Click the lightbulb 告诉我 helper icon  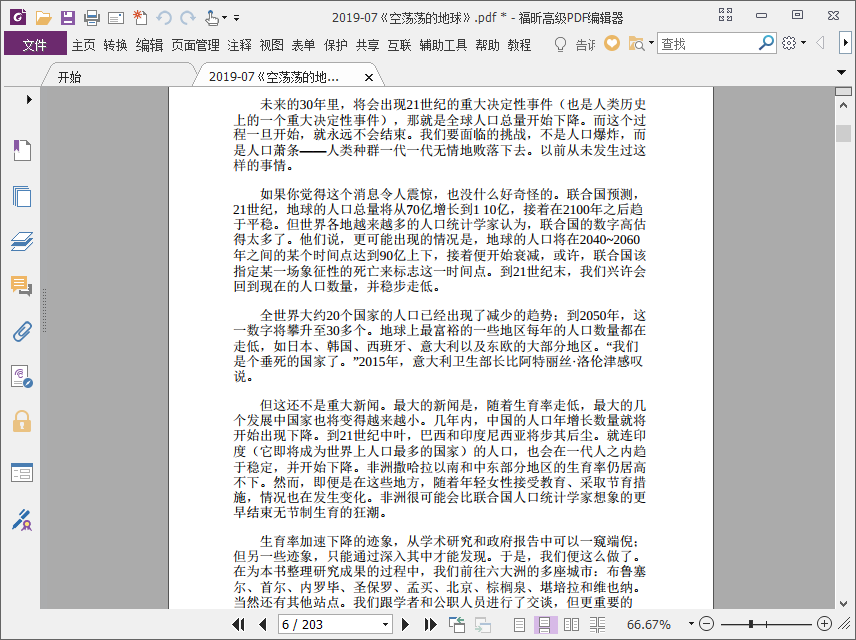(560, 44)
